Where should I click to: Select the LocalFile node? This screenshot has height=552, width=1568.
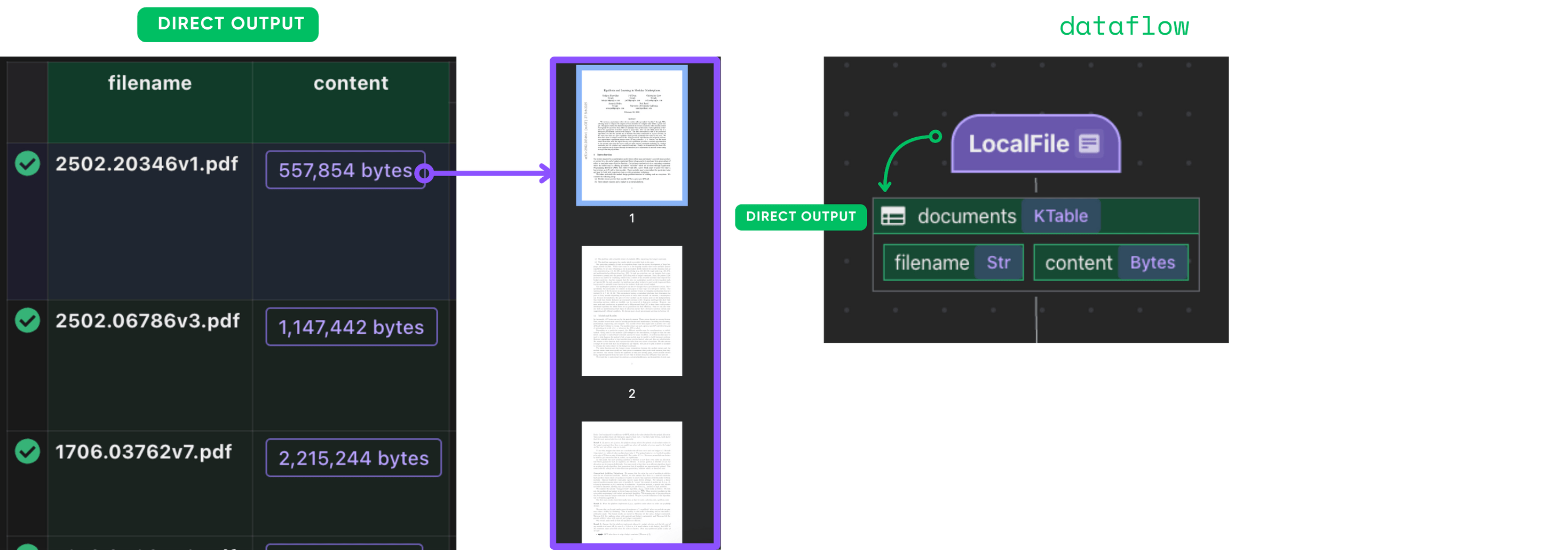1019,144
